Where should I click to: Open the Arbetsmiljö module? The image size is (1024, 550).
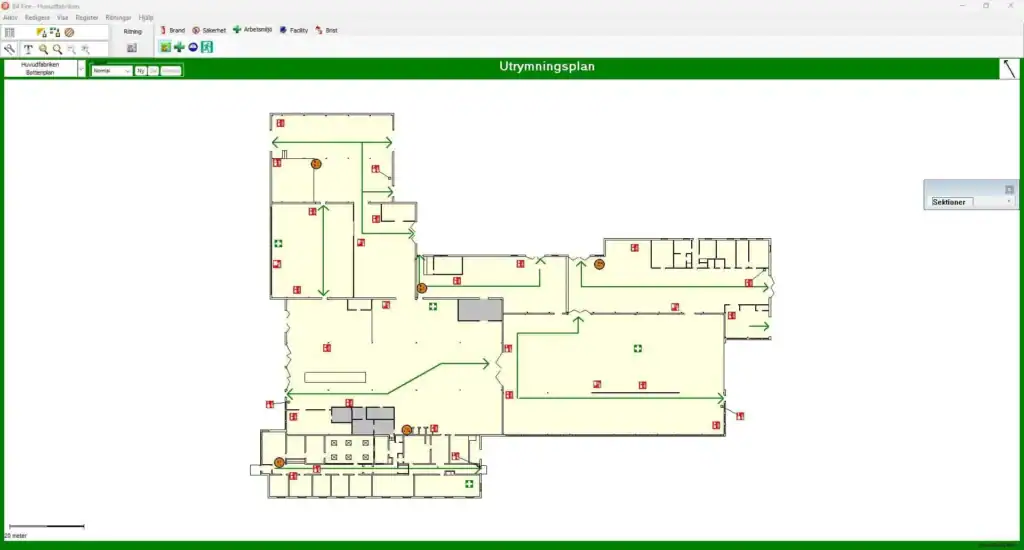254,31
